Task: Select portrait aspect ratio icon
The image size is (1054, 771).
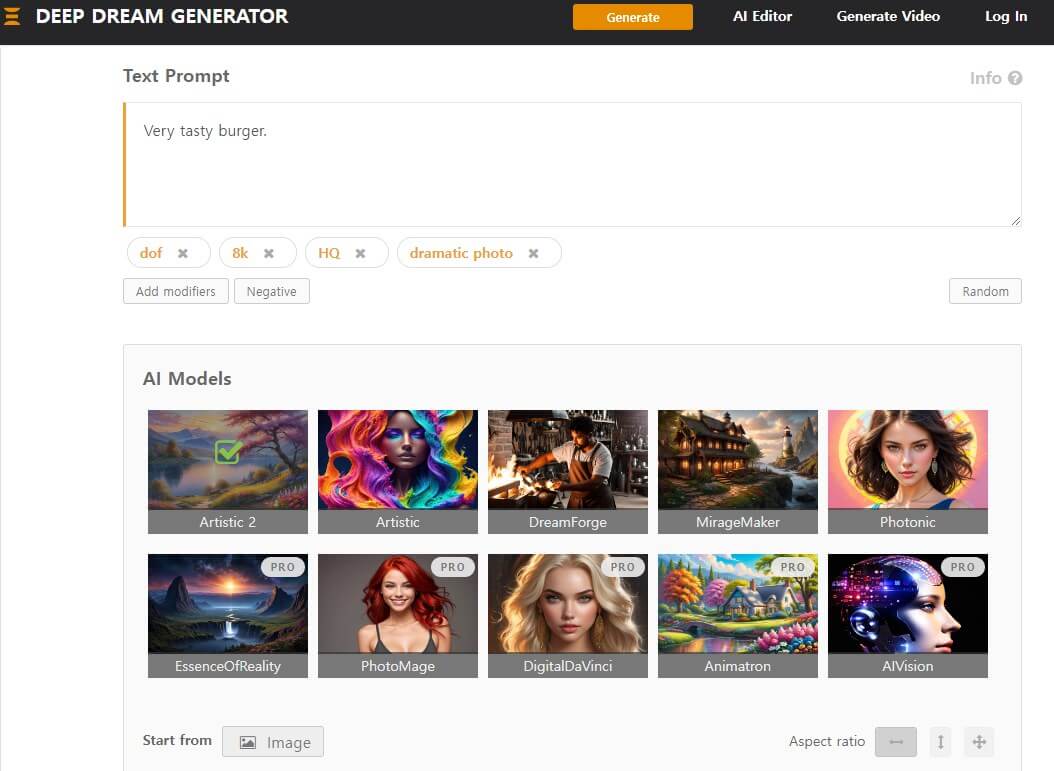Action: (x=940, y=742)
